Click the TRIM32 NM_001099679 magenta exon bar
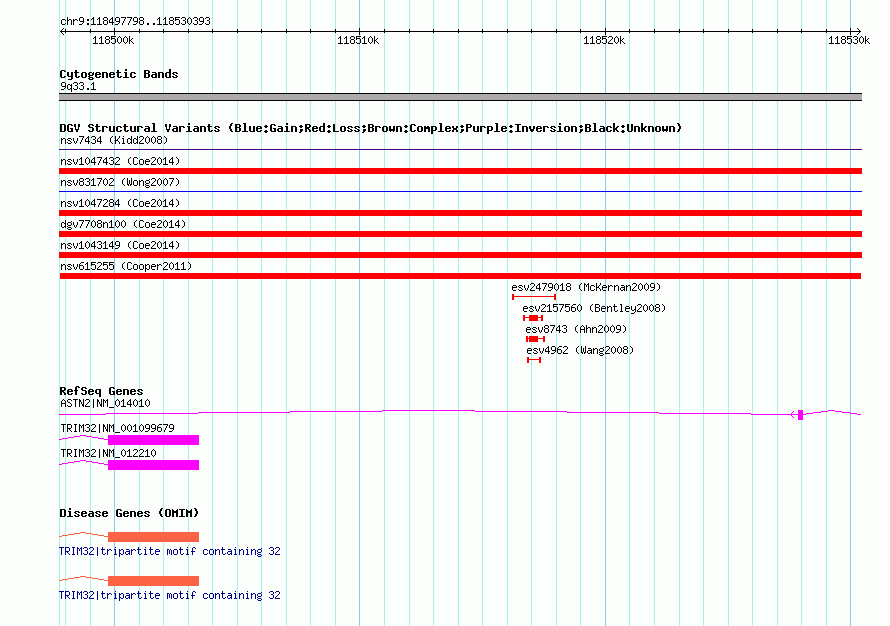The image size is (890, 626). pos(153,440)
